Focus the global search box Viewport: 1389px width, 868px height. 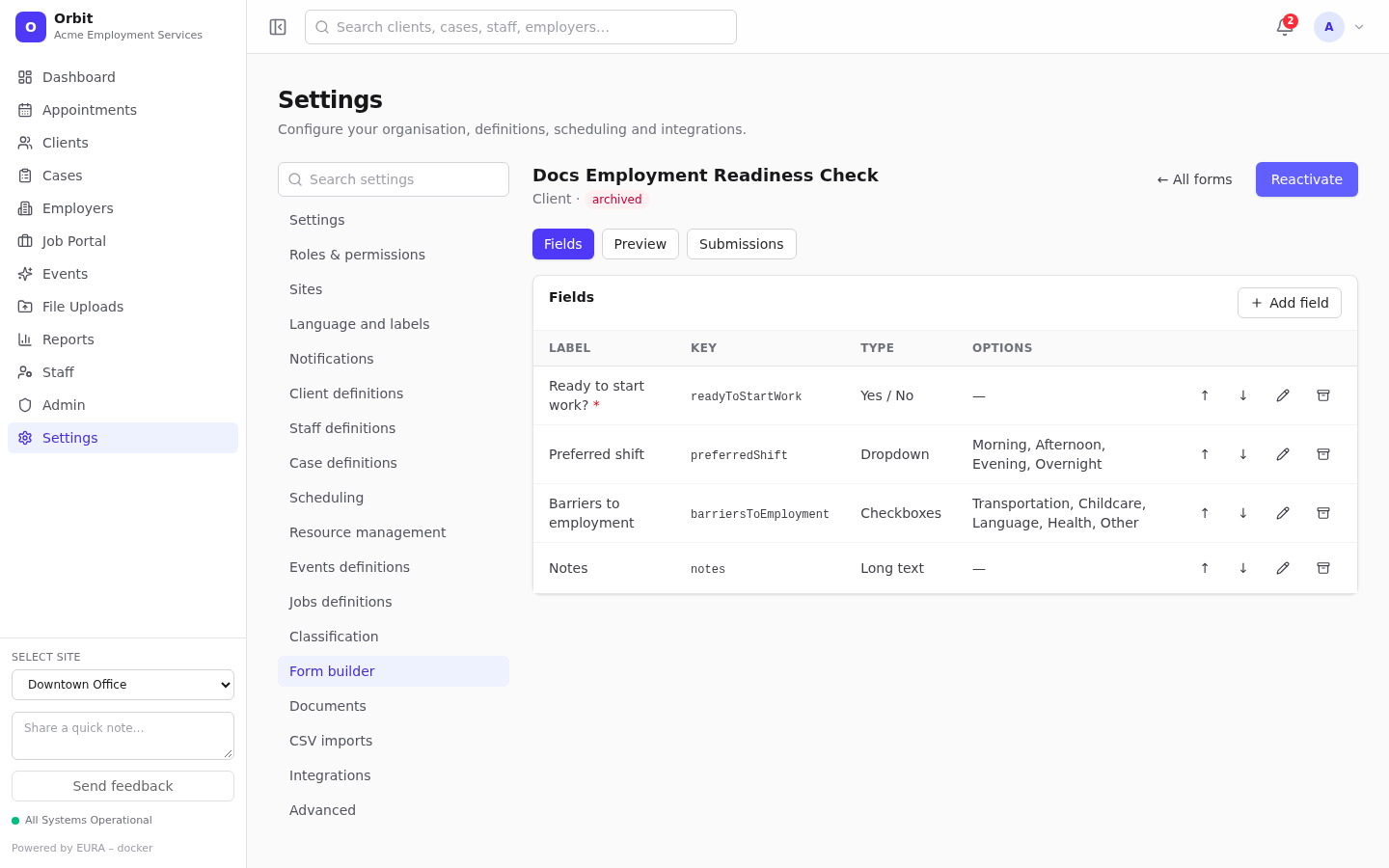(521, 27)
